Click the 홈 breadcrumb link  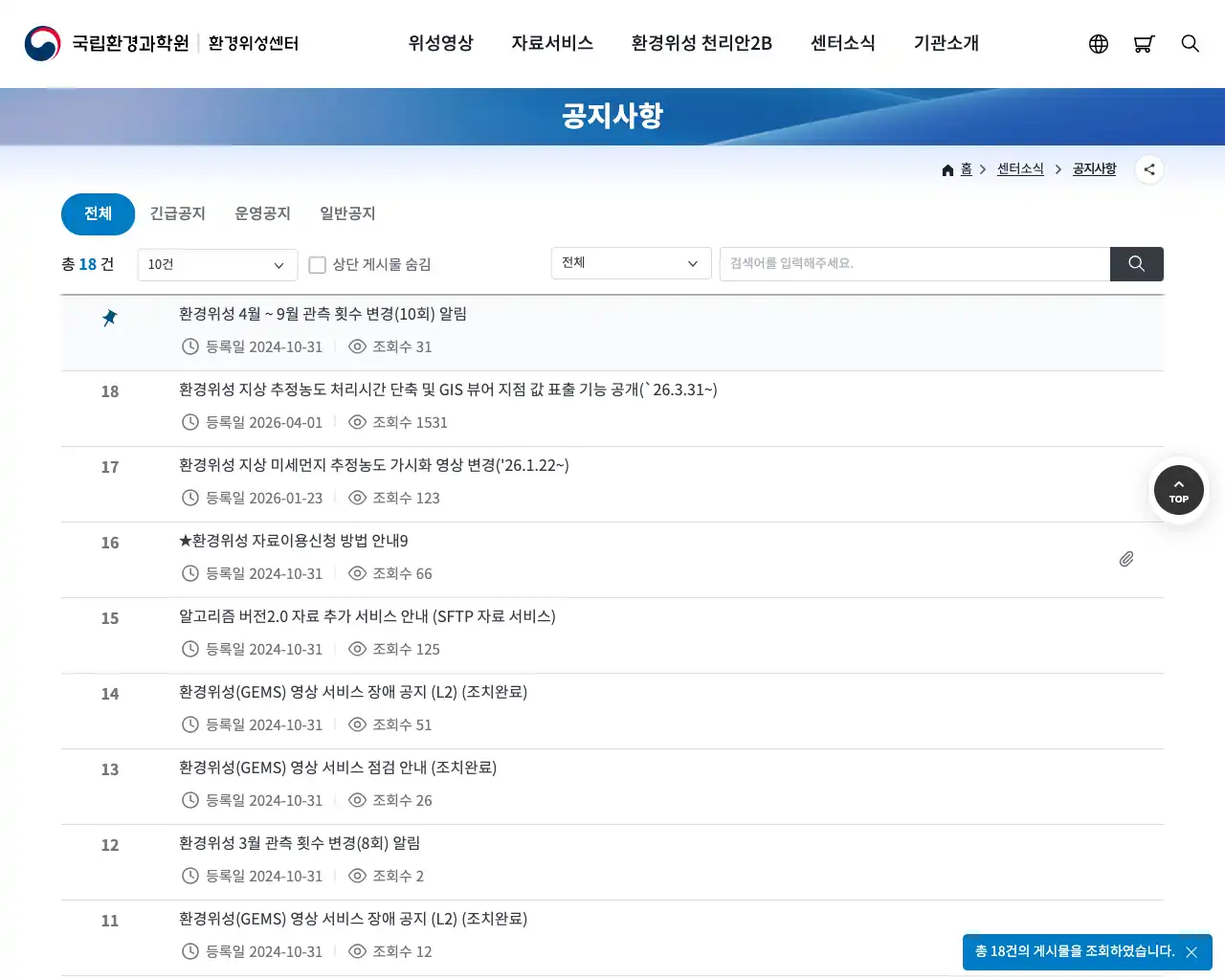pyautogui.click(x=967, y=169)
